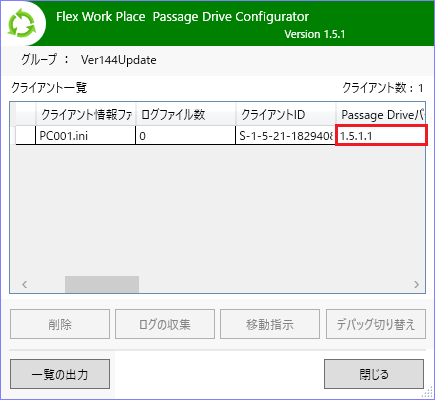Click the 移動指示 button
The width and height of the screenshot is (435, 400).
[x=270, y=324]
